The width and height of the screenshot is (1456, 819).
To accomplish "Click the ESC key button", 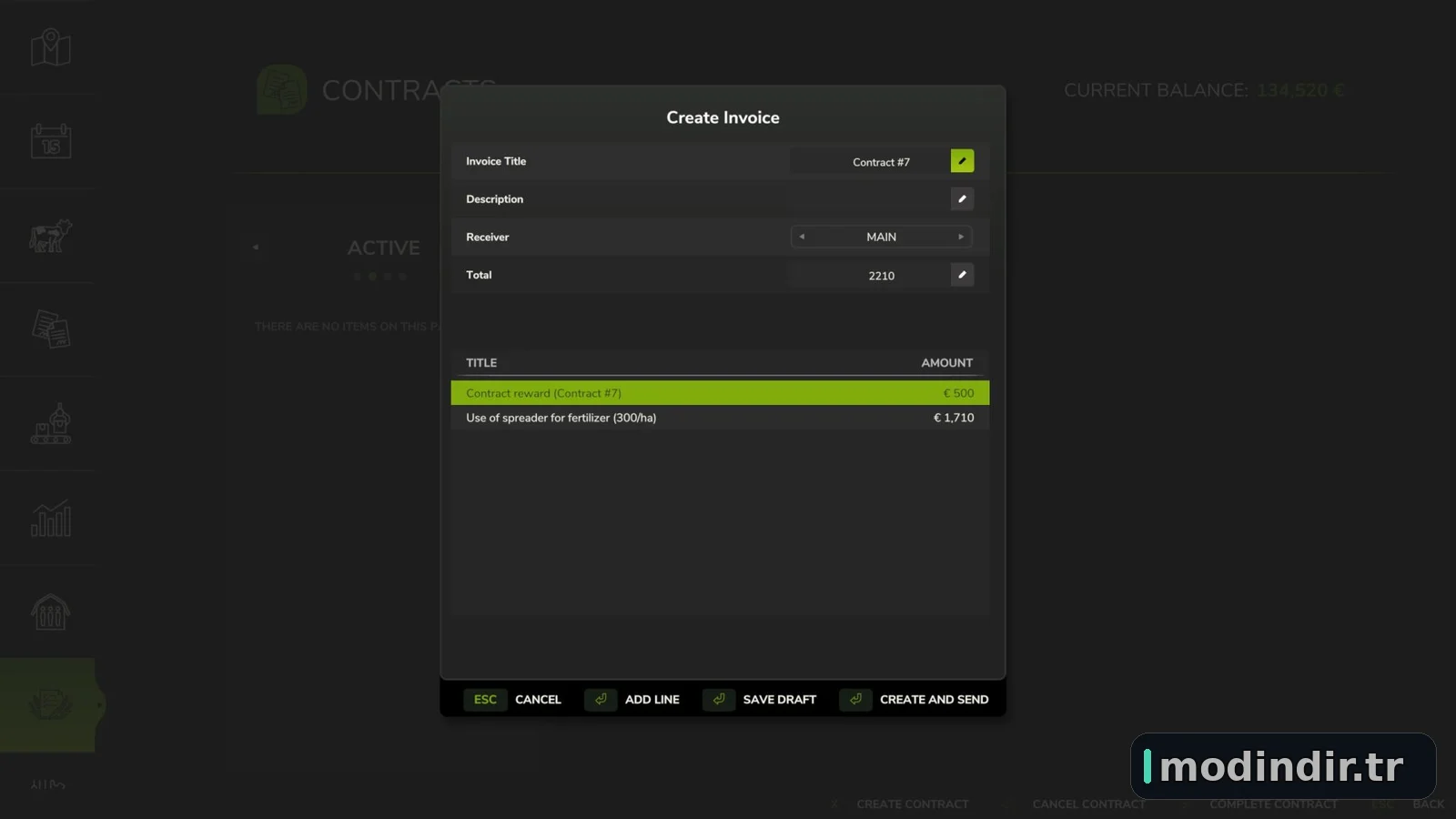I will pos(485,700).
